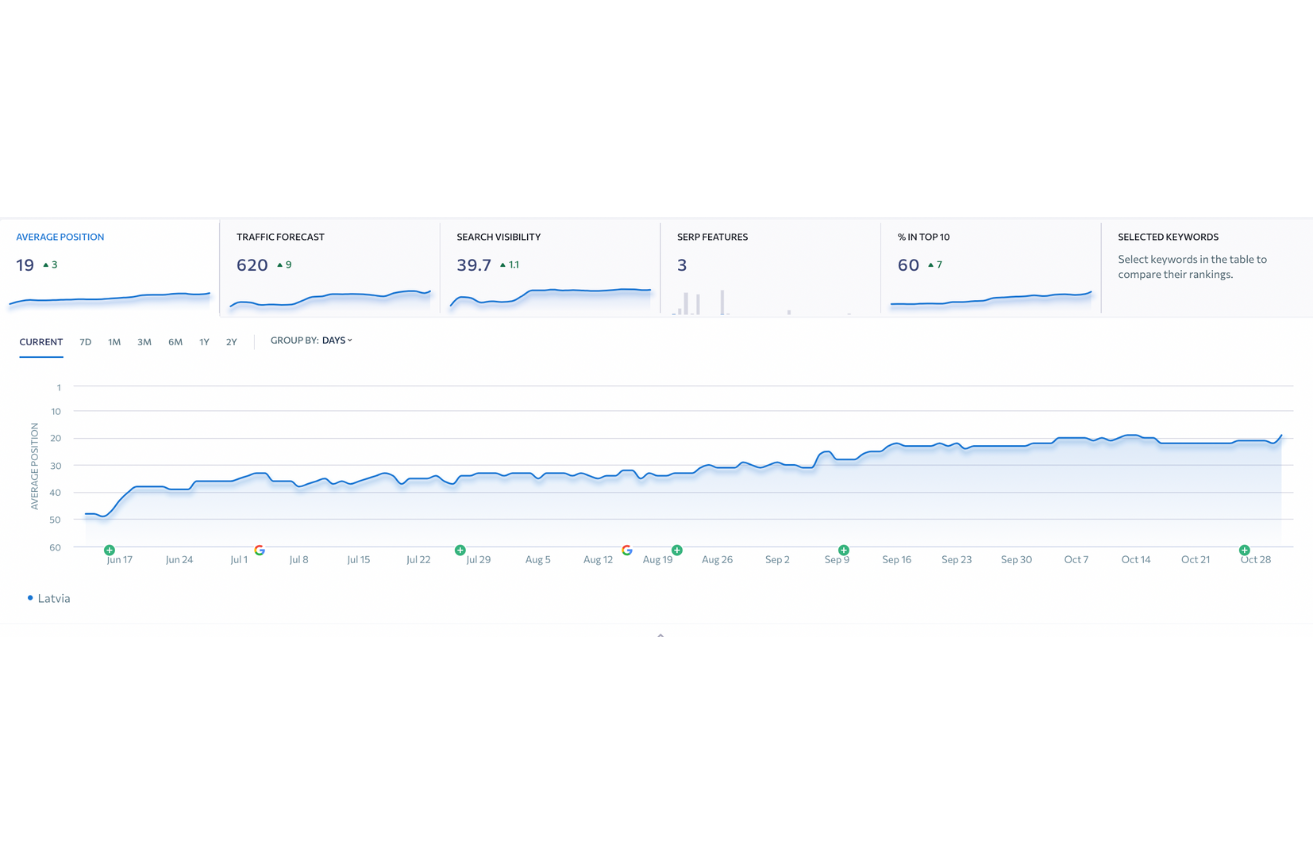Switch to the Current time range
1313x854 pixels.
click(x=41, y=342)
